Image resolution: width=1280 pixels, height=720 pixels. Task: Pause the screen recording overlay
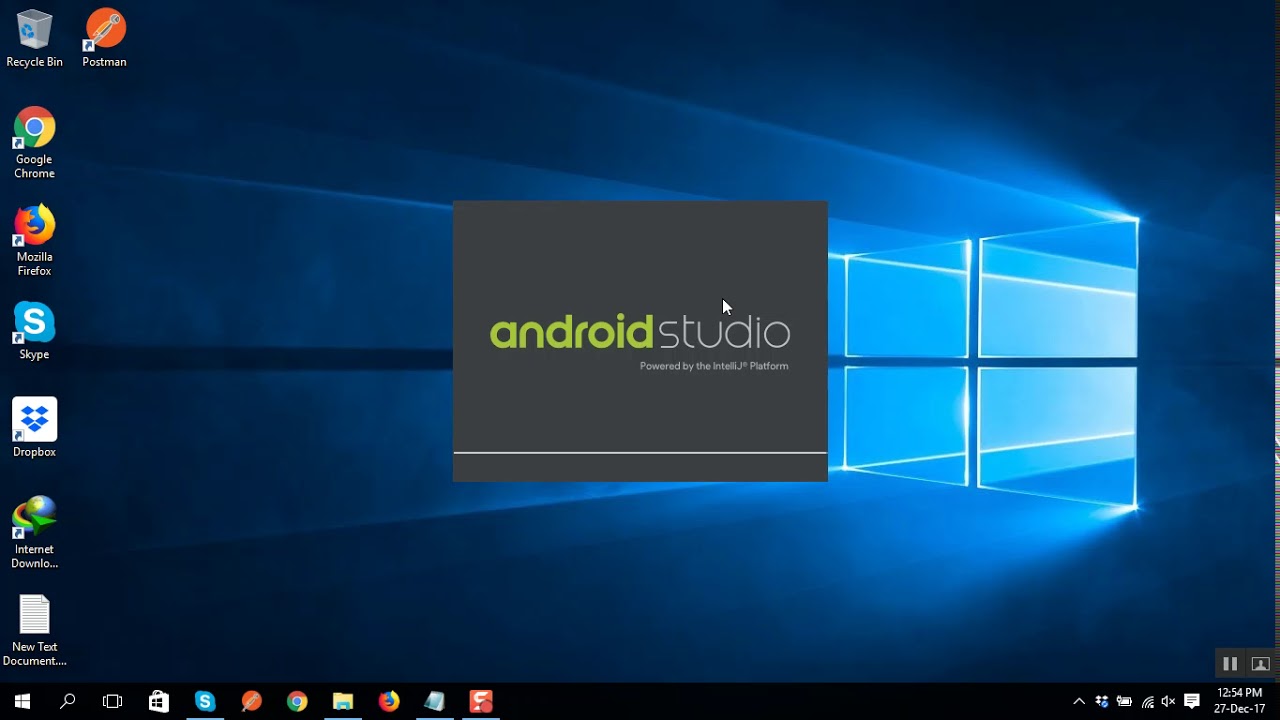pyautogui.click(x=1230, y=664)
